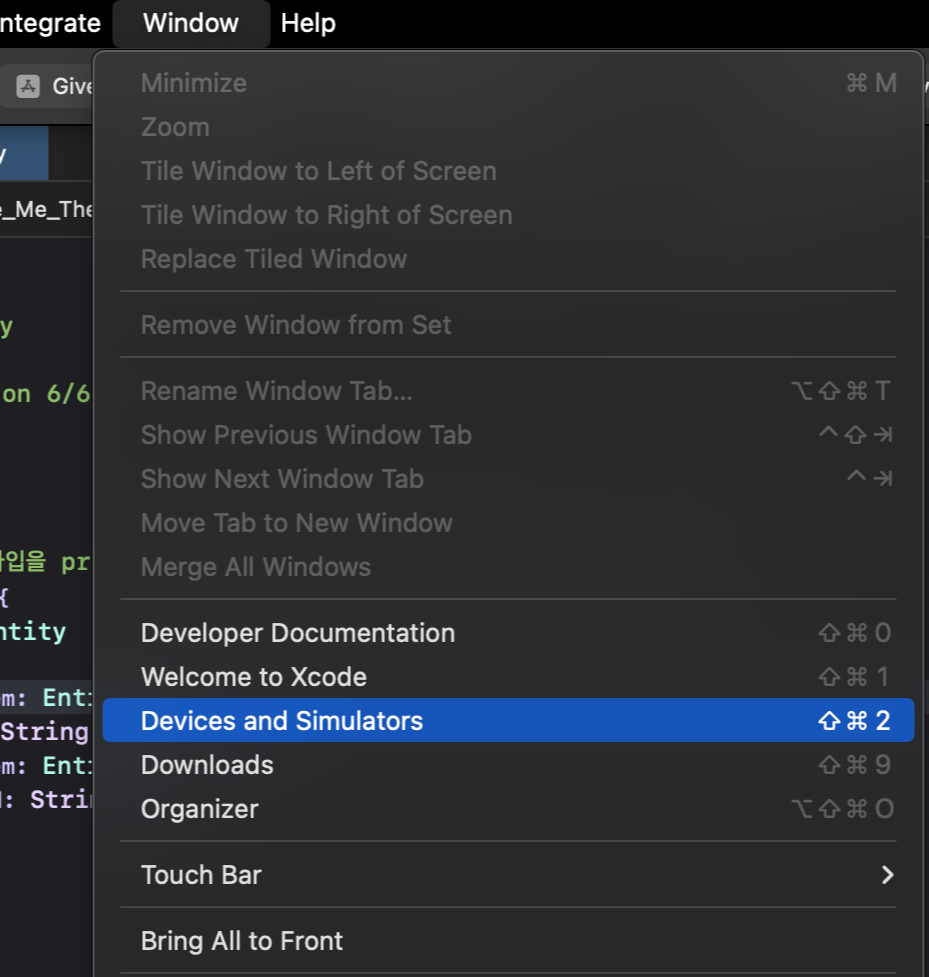The height and width of the screenshot is (977, 929).
Task: Choose Welcome to Xcode
Action: 508,677
